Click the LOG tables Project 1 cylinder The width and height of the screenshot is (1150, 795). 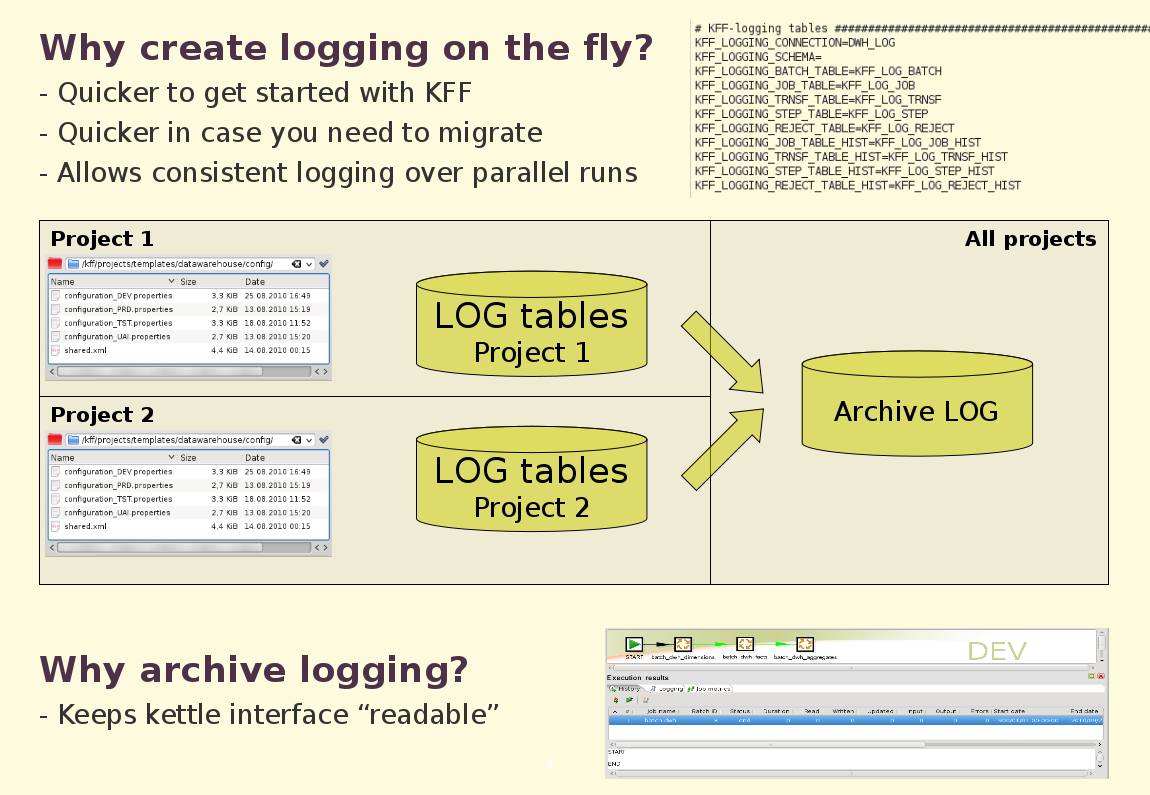pos(532,323)
